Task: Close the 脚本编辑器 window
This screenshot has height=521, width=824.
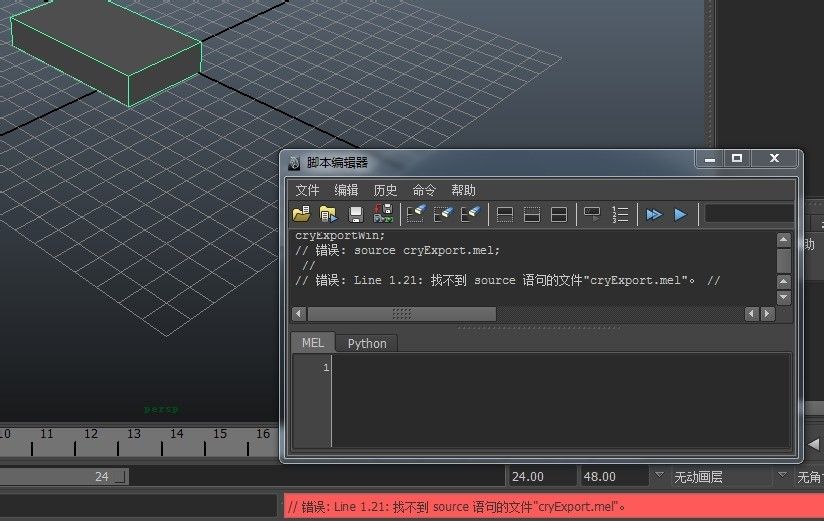Action: pos(774,158)
